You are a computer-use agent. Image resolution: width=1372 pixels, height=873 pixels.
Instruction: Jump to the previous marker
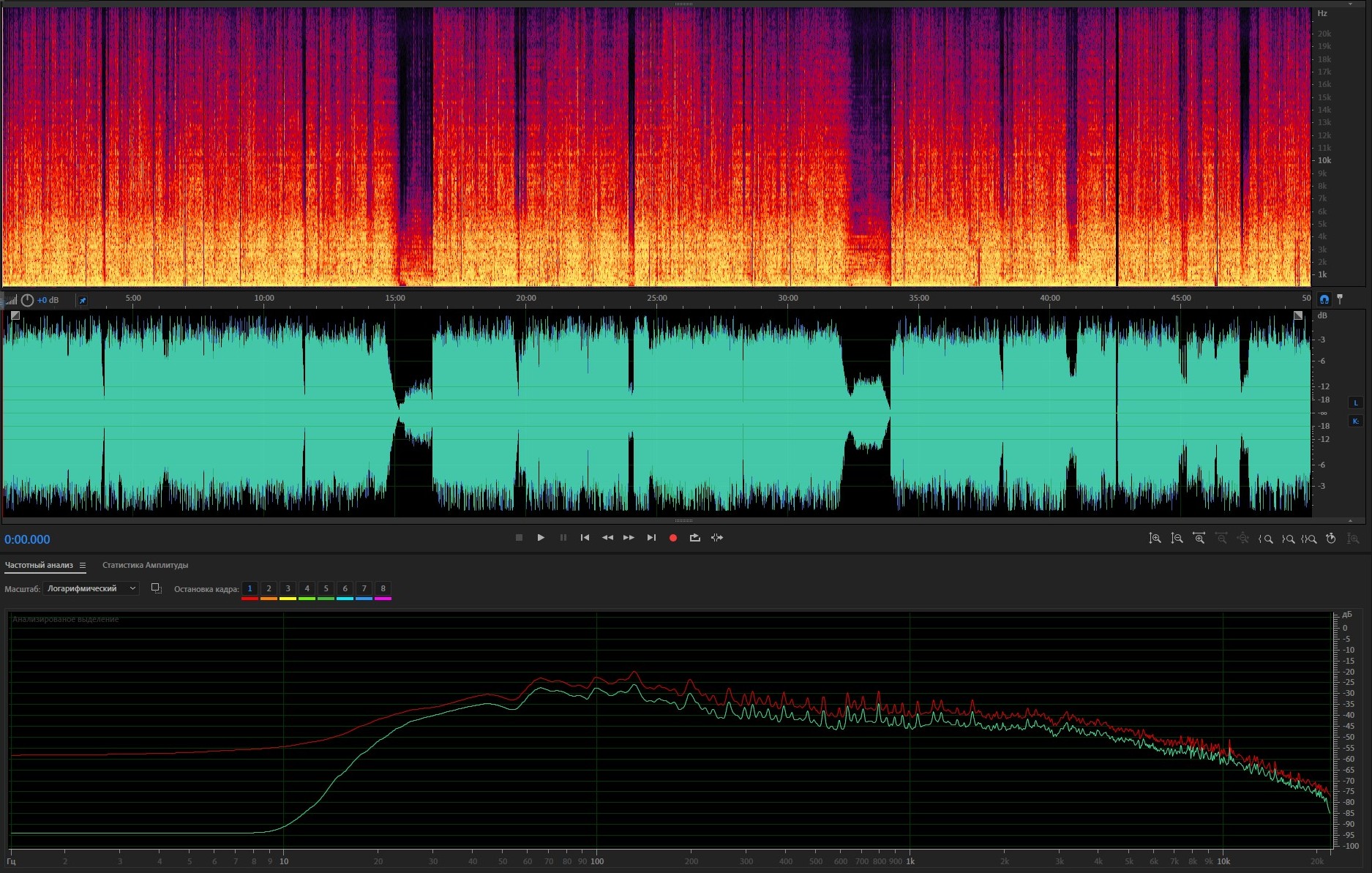point(585,538)
